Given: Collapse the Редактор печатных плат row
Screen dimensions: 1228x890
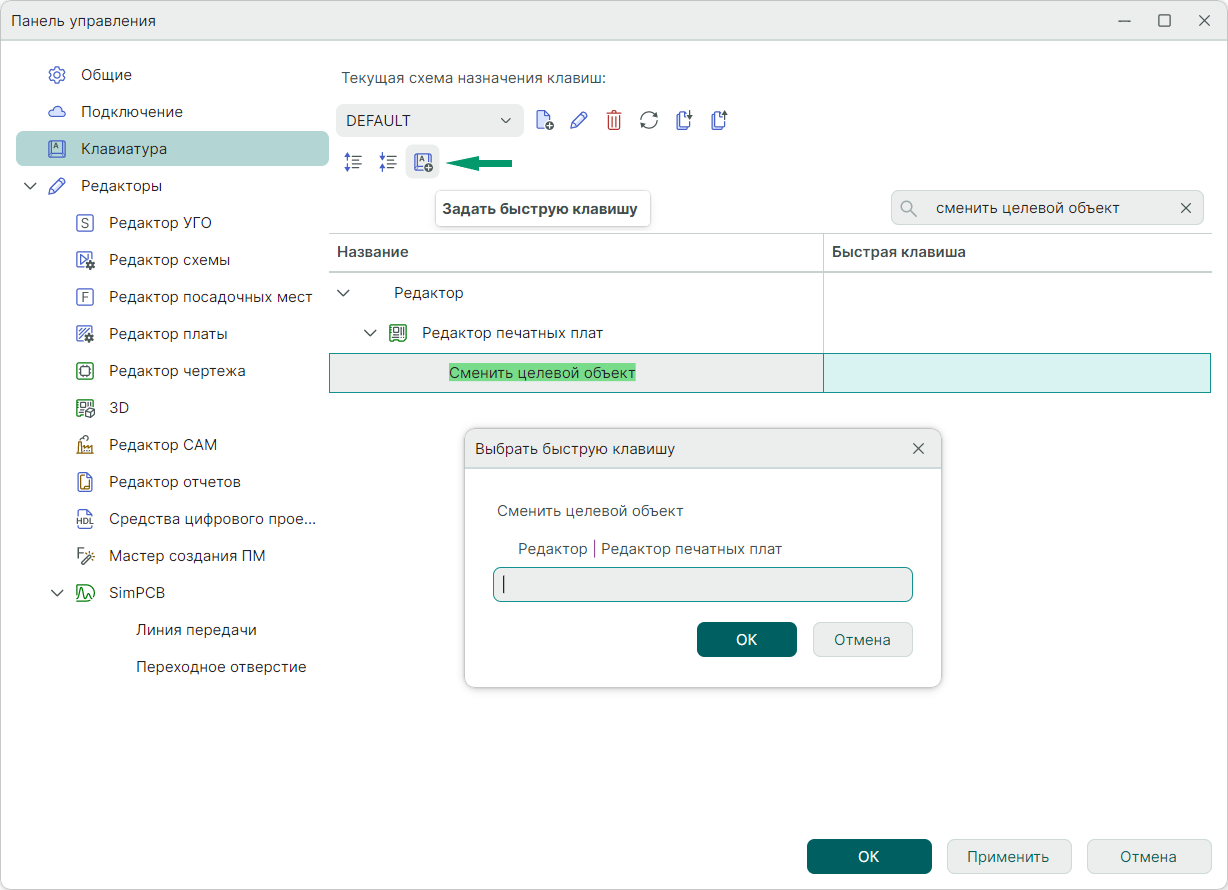Looking at the screenshot, I should [x=370, y=333].
